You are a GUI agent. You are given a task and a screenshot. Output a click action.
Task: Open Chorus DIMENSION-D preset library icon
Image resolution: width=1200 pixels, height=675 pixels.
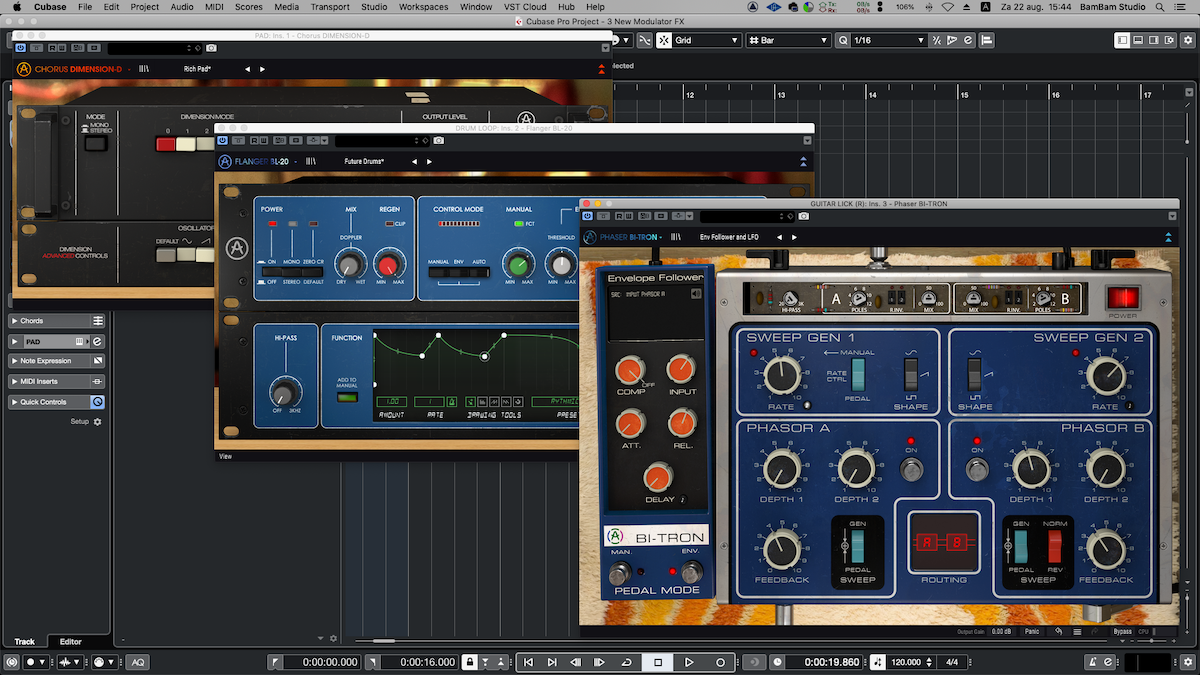[x=144, y=69]
